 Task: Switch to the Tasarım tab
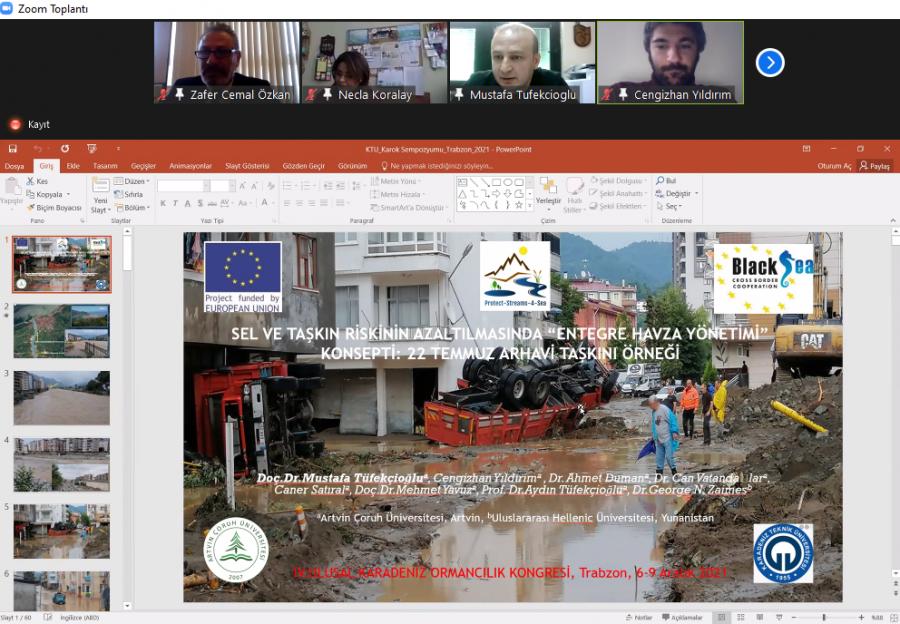[x=105, y=166]
